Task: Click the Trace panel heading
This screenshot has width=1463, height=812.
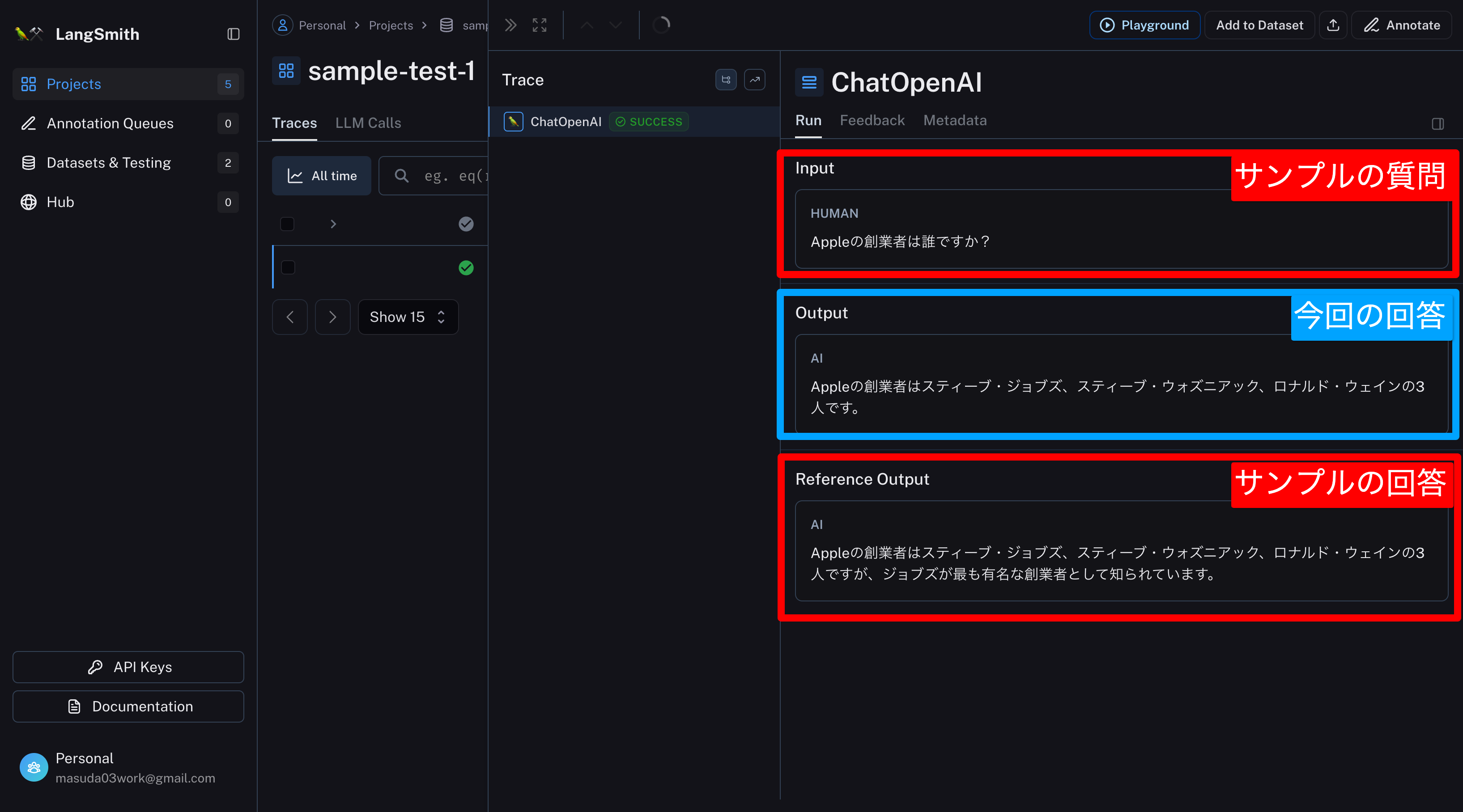Action: point(523,80)
